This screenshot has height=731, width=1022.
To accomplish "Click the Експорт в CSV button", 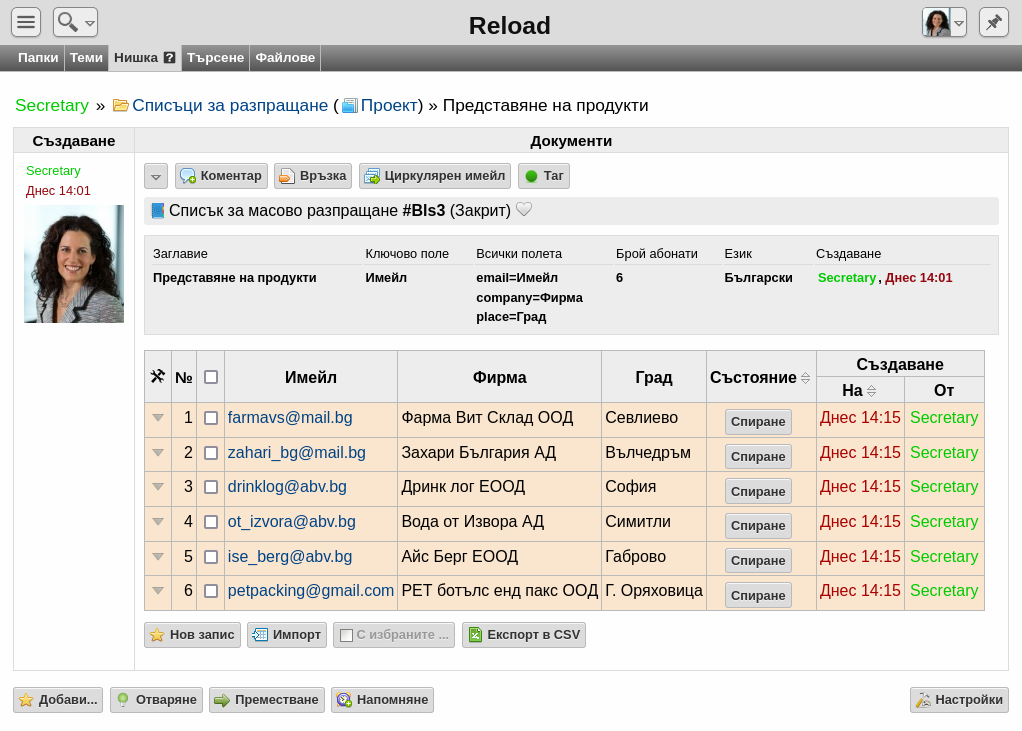I will 524,635.
